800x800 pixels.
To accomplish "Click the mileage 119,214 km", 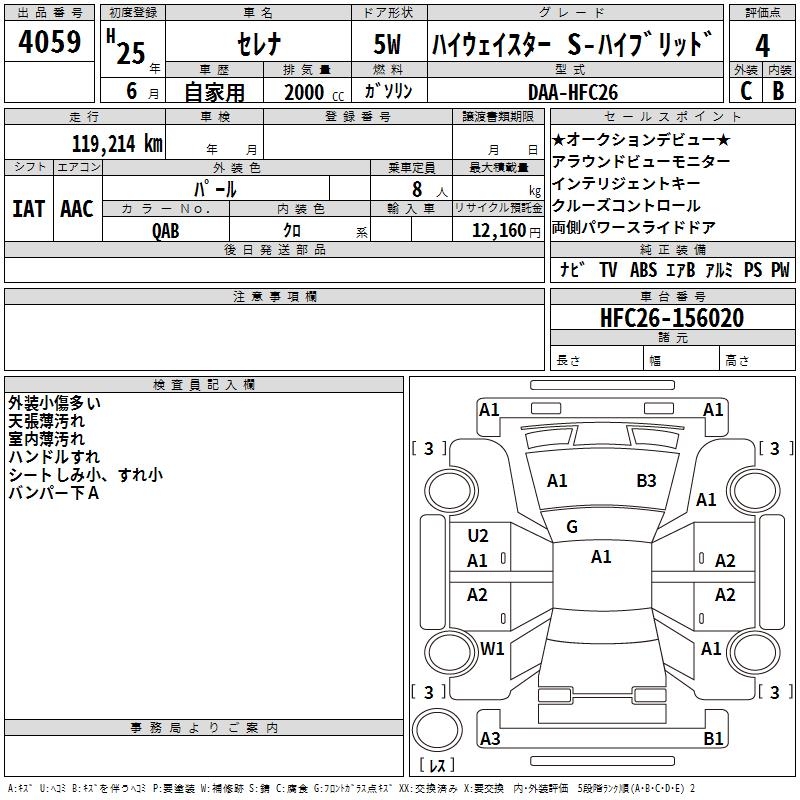I will click(117, 144).
